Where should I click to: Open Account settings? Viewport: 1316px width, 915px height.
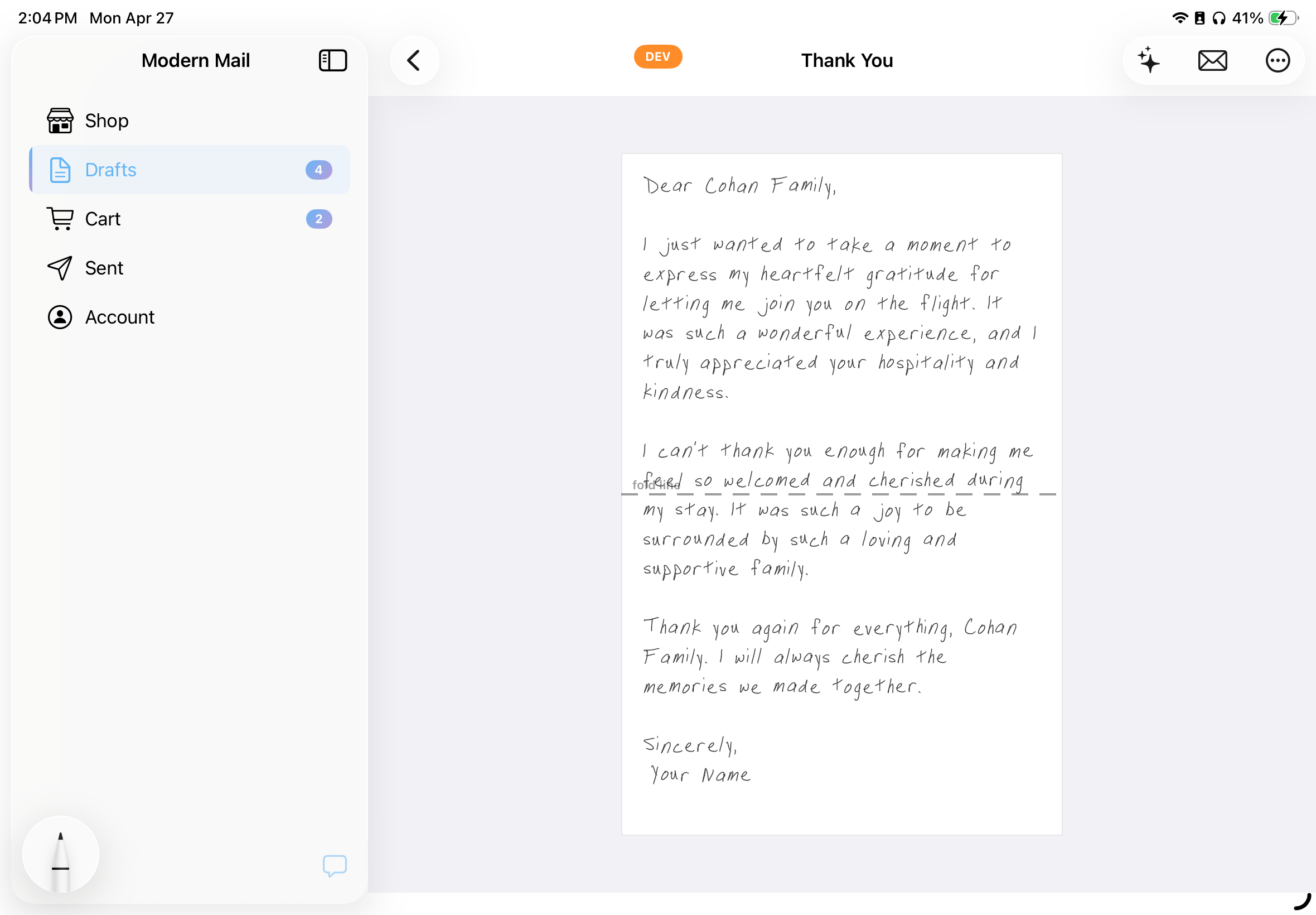(190, 317)
